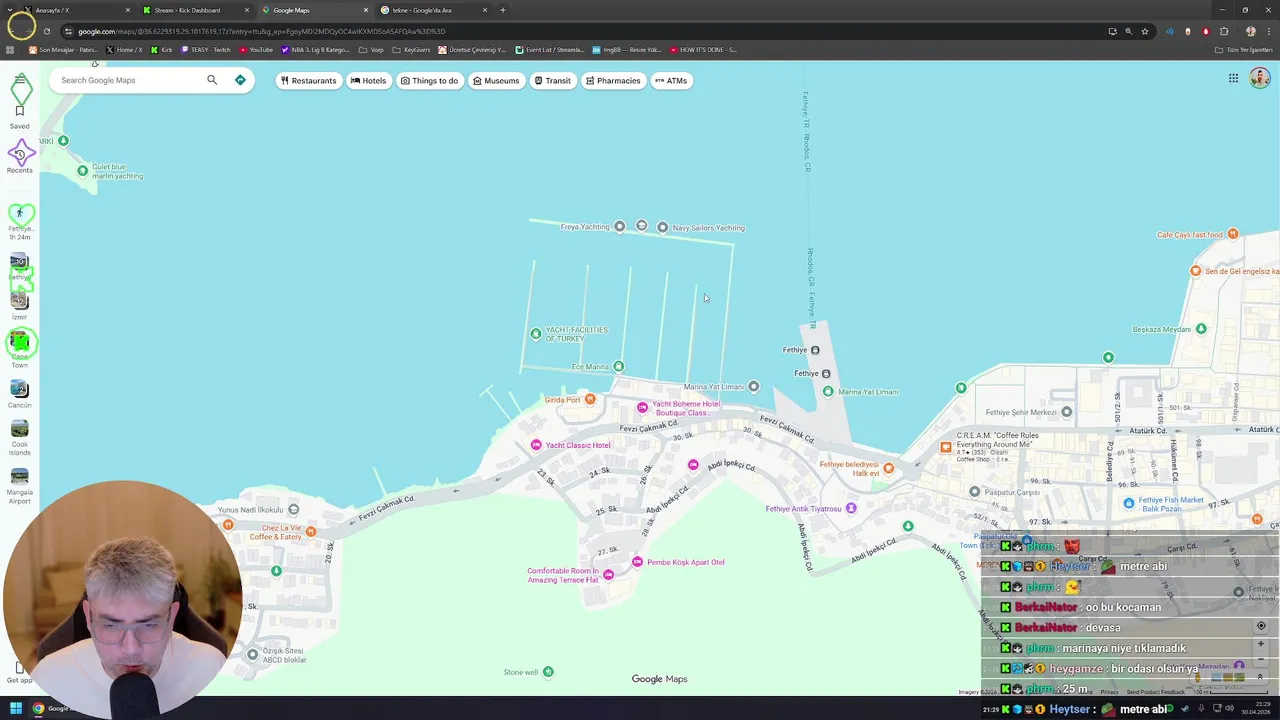Select the Pharmacies category chip
The height and width of the screenshot is (720, 1280).
[613, 81]
